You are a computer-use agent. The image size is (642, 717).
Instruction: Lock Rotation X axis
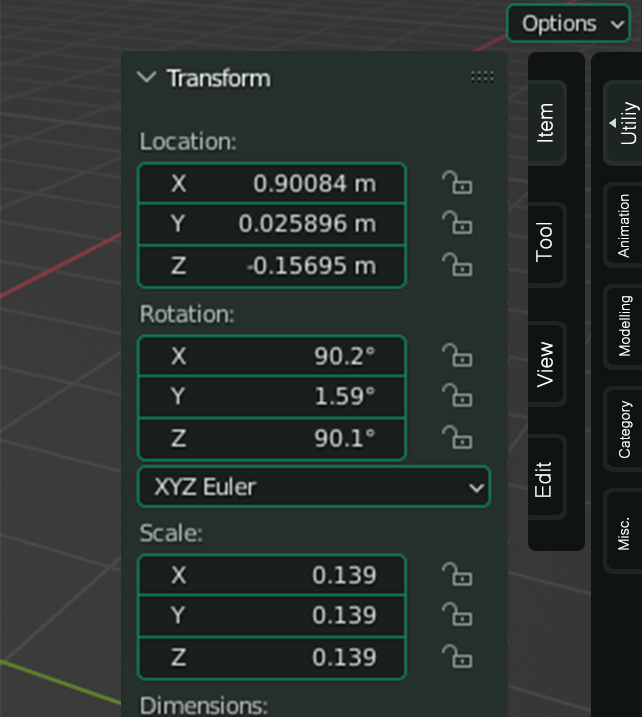(x=457, y=355)
